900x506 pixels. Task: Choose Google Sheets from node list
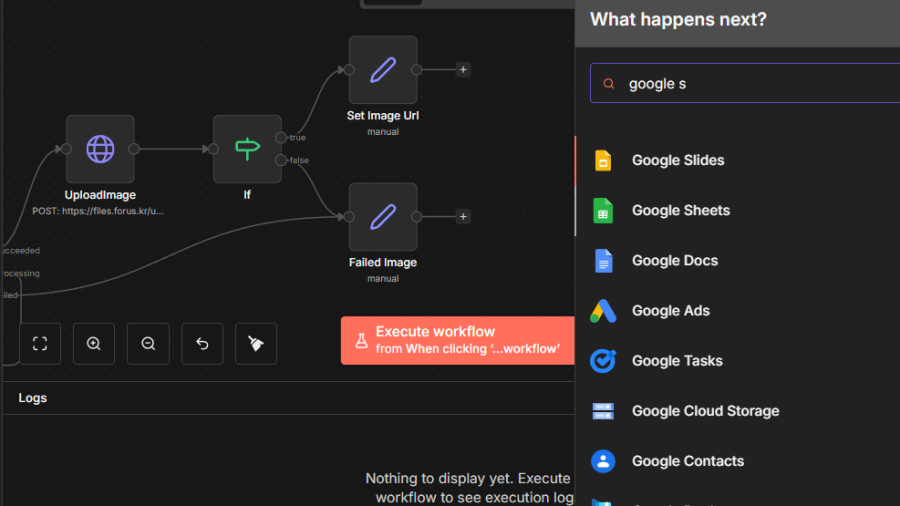tap(680, 211)
